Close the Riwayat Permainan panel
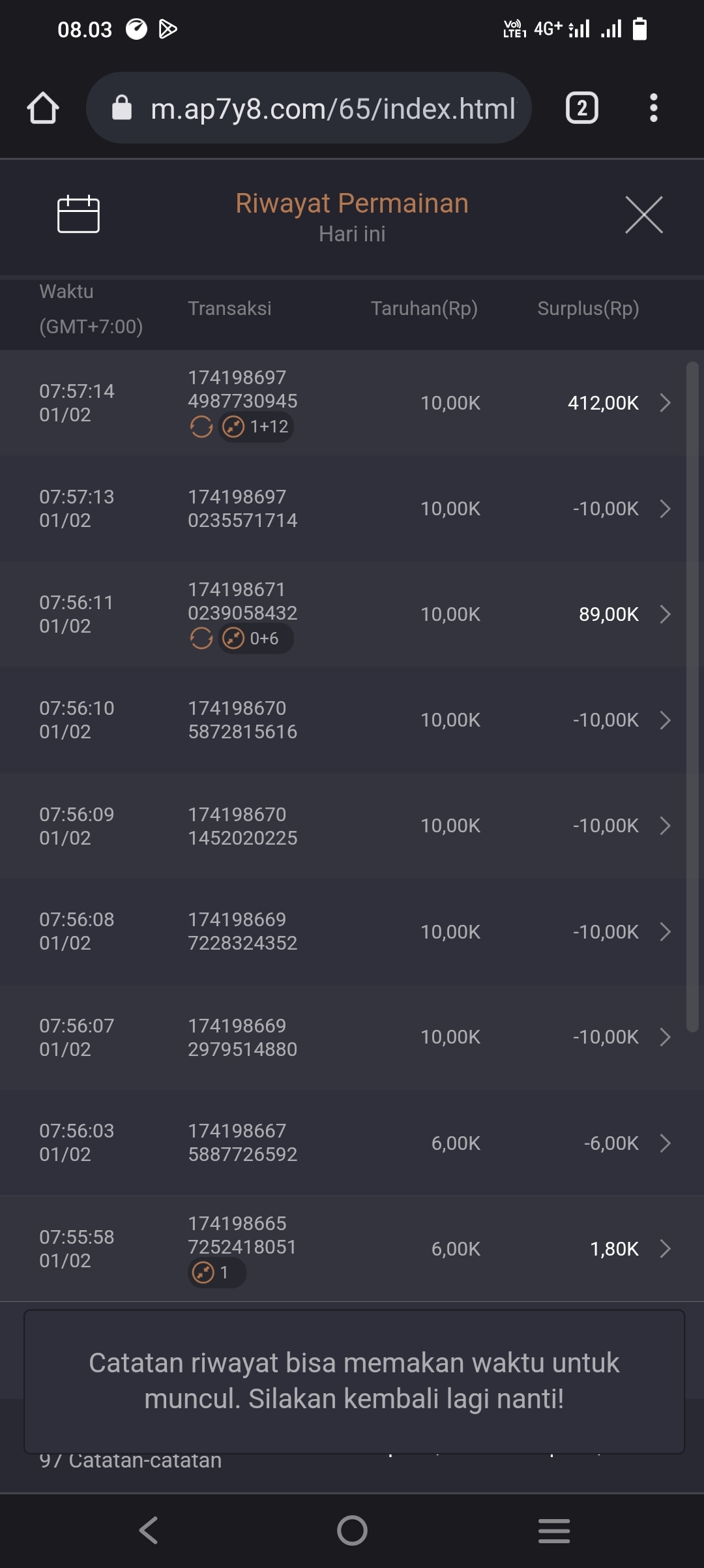Image resolution: width=704 pixels, height=1568 pixels. pos(643,214)
